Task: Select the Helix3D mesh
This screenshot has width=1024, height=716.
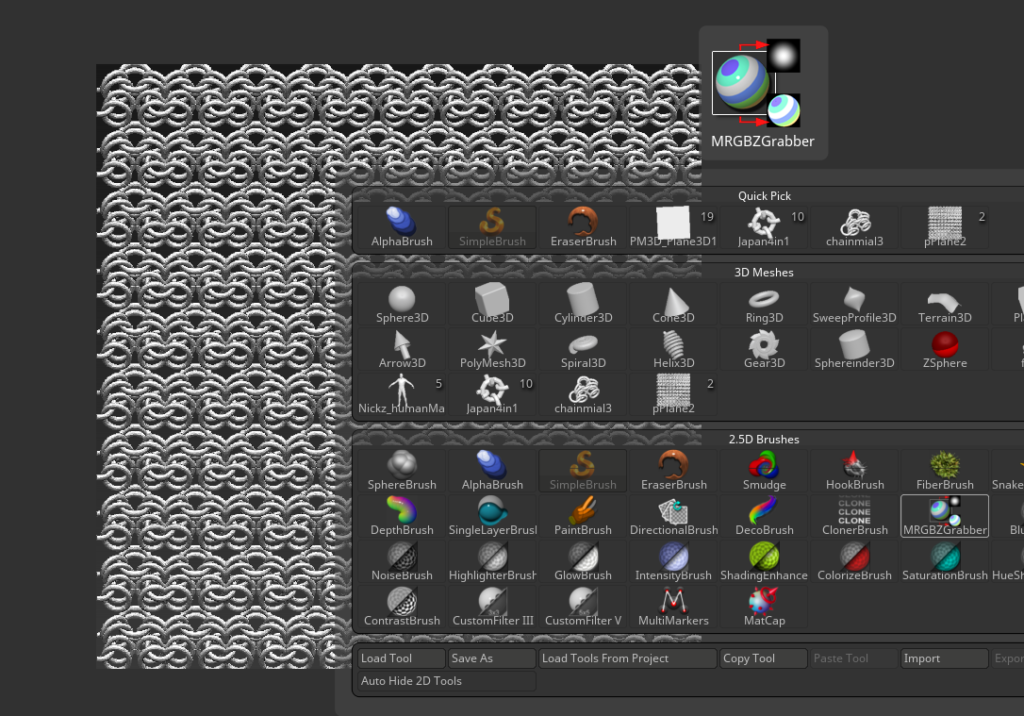Action: (x=673, y=350)
